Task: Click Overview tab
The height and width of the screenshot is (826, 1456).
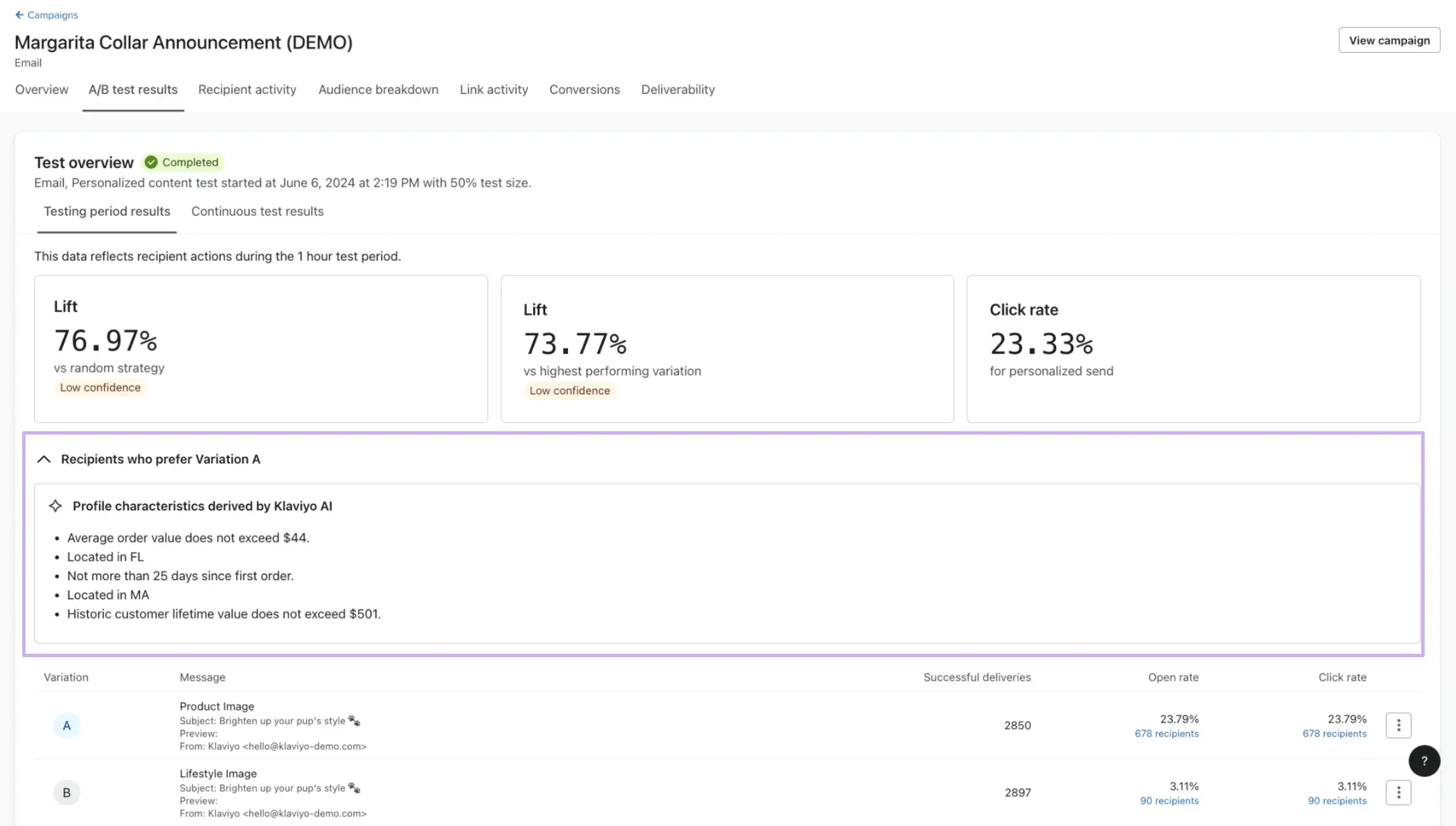Action: (41, 89)
